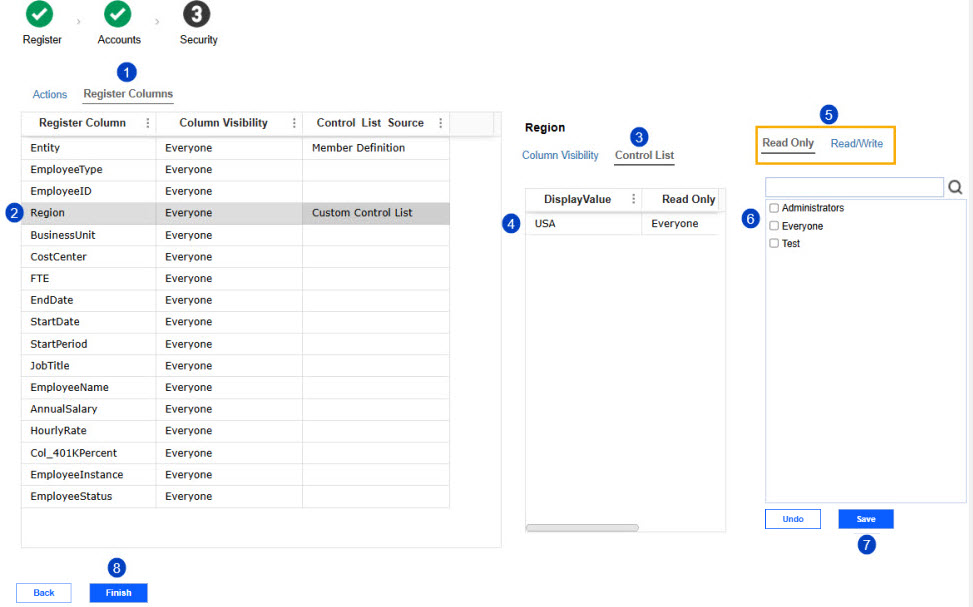Screen dimensions: 973x607
Task: Select the EmployeeStatus row
Action: click(235, 497)
